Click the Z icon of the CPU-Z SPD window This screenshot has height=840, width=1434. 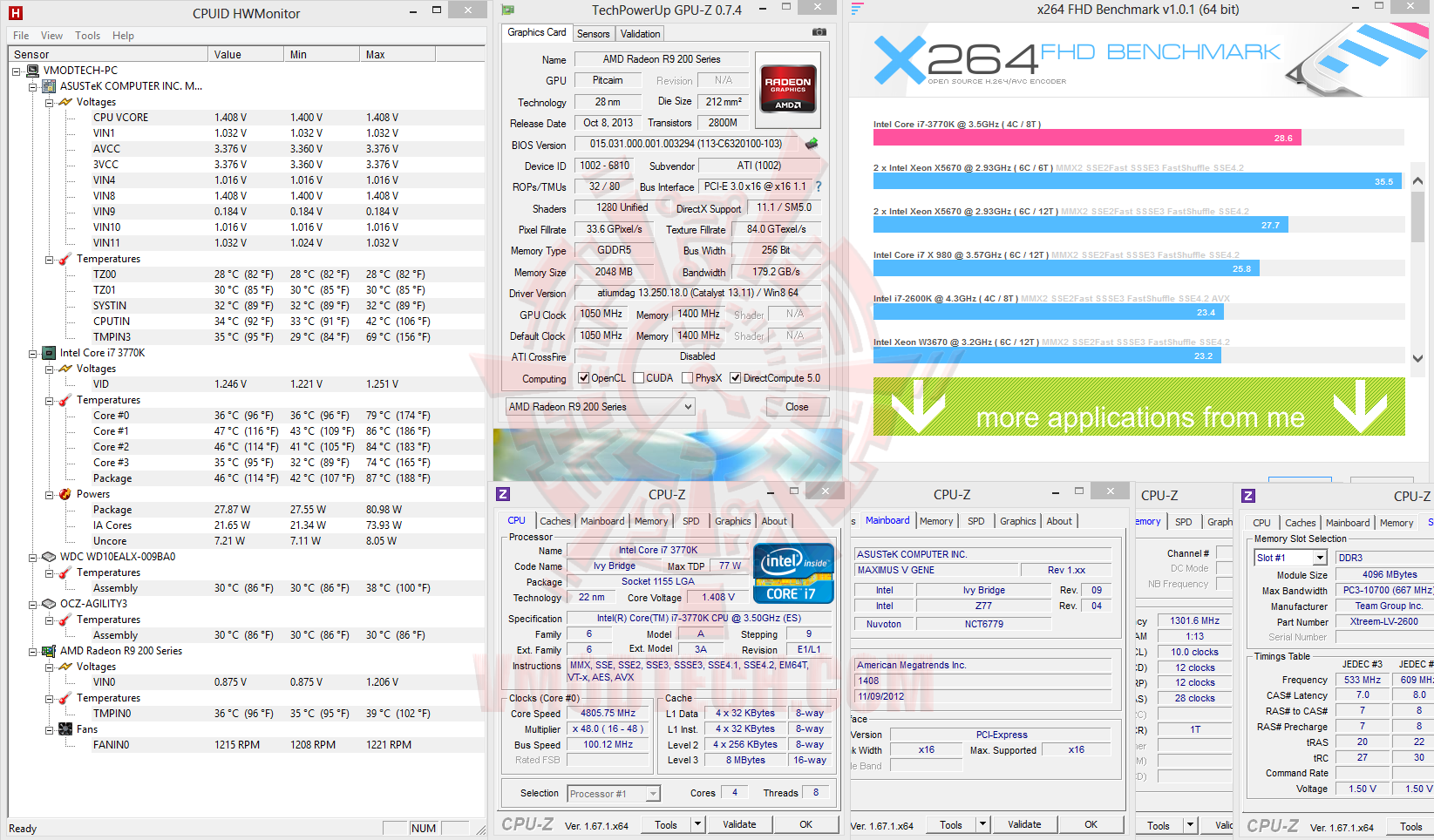[1248, 496]
